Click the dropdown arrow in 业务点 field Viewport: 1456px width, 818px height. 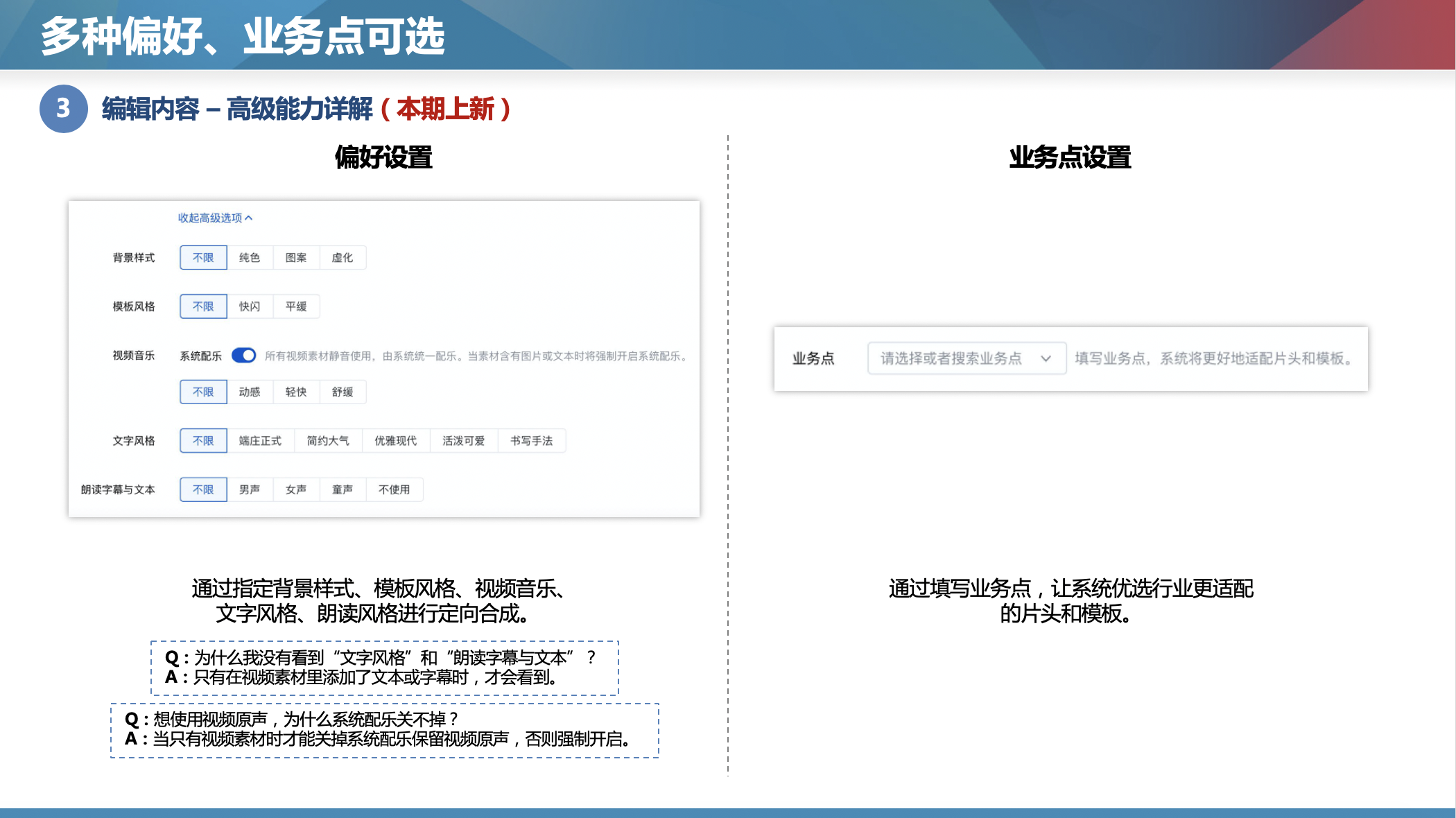[x=1046, y=358]
